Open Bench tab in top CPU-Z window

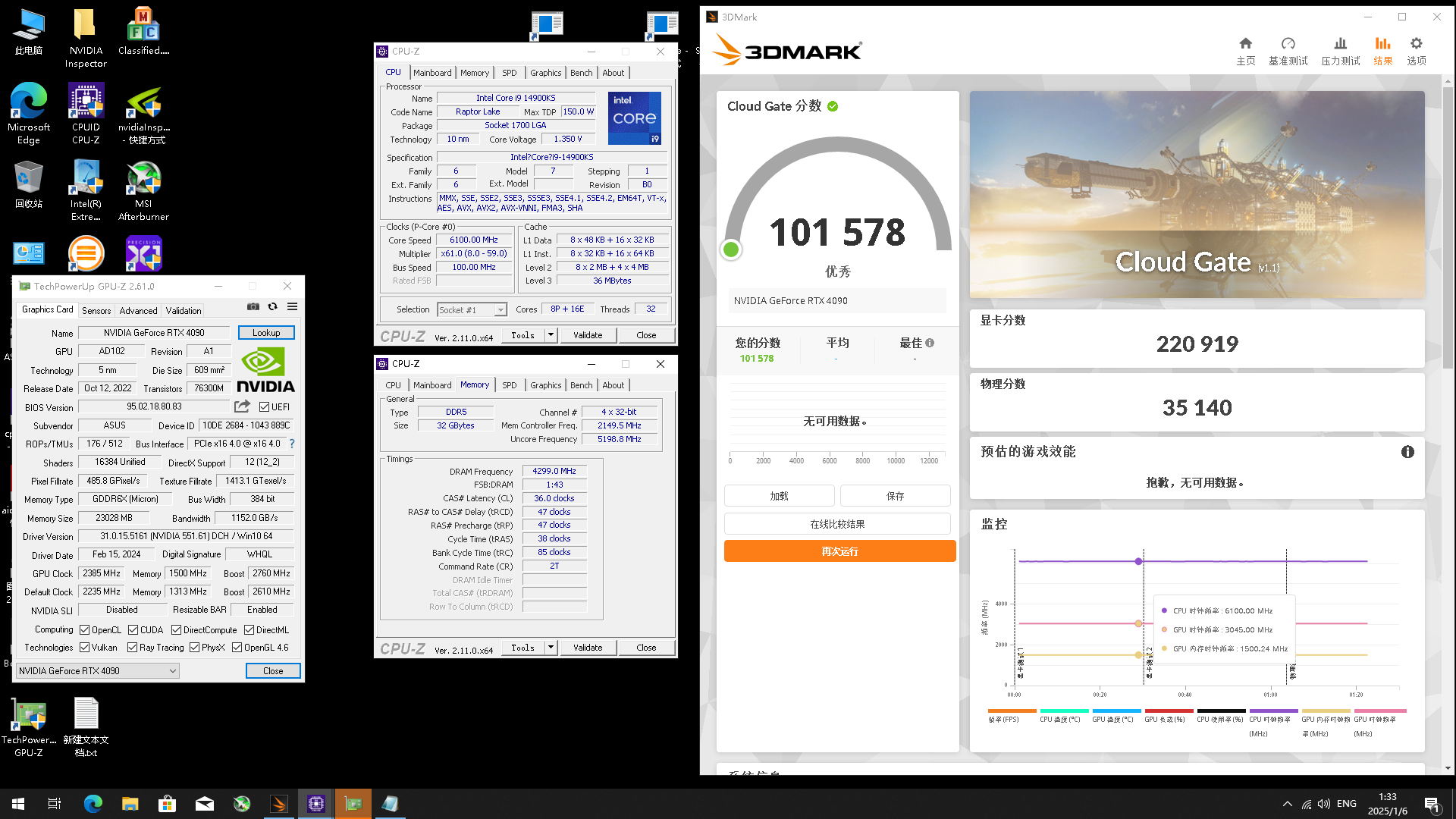pos(582,73)
